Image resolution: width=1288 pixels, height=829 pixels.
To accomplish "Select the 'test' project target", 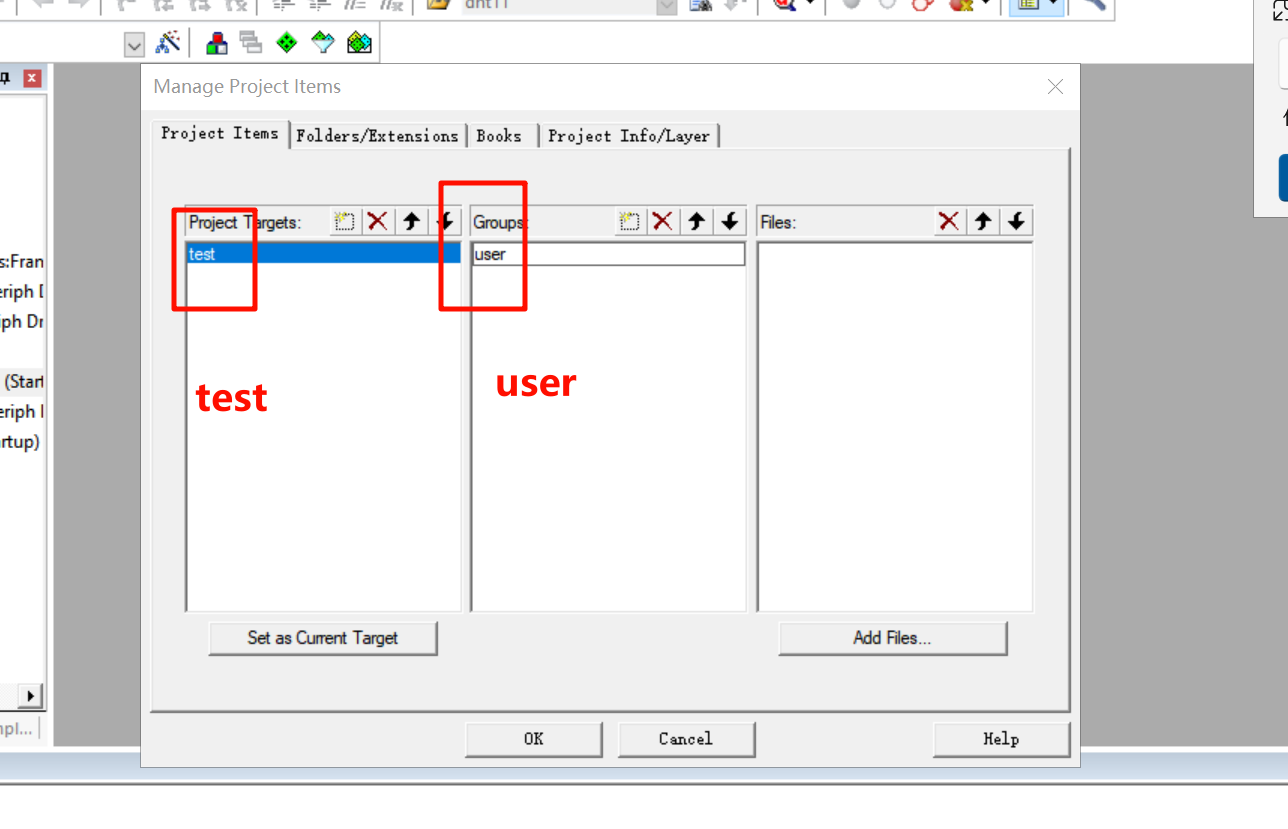I will (324, 254).
